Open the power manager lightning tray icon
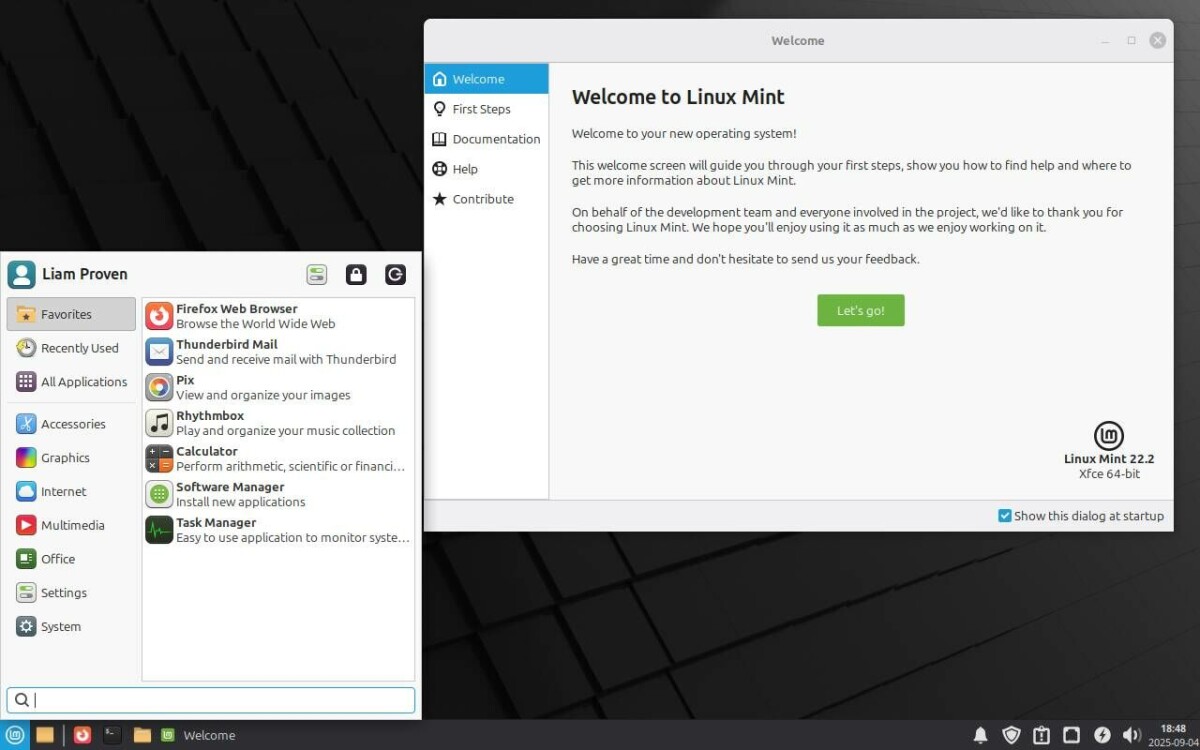The image size is (1200, 750). (x=1102, y=735)
